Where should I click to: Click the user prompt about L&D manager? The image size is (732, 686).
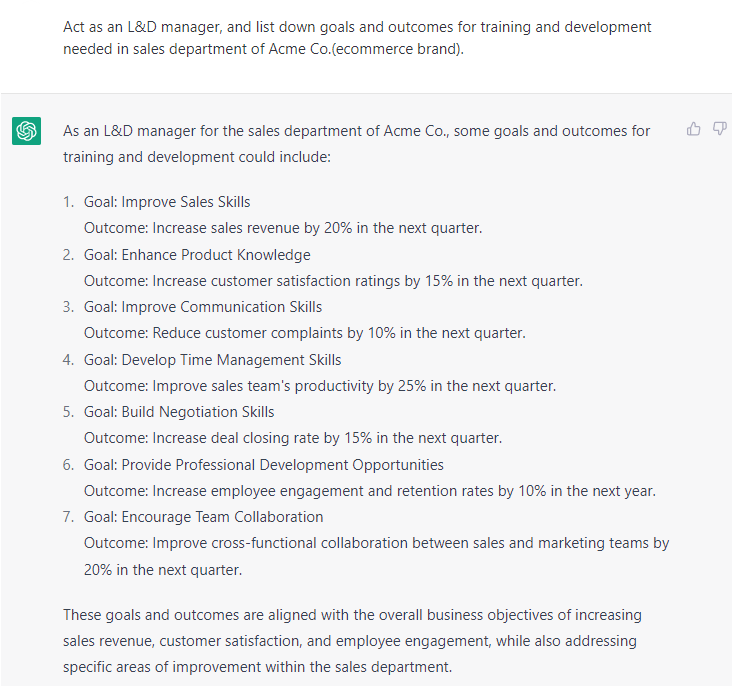[x=357, y=38]
